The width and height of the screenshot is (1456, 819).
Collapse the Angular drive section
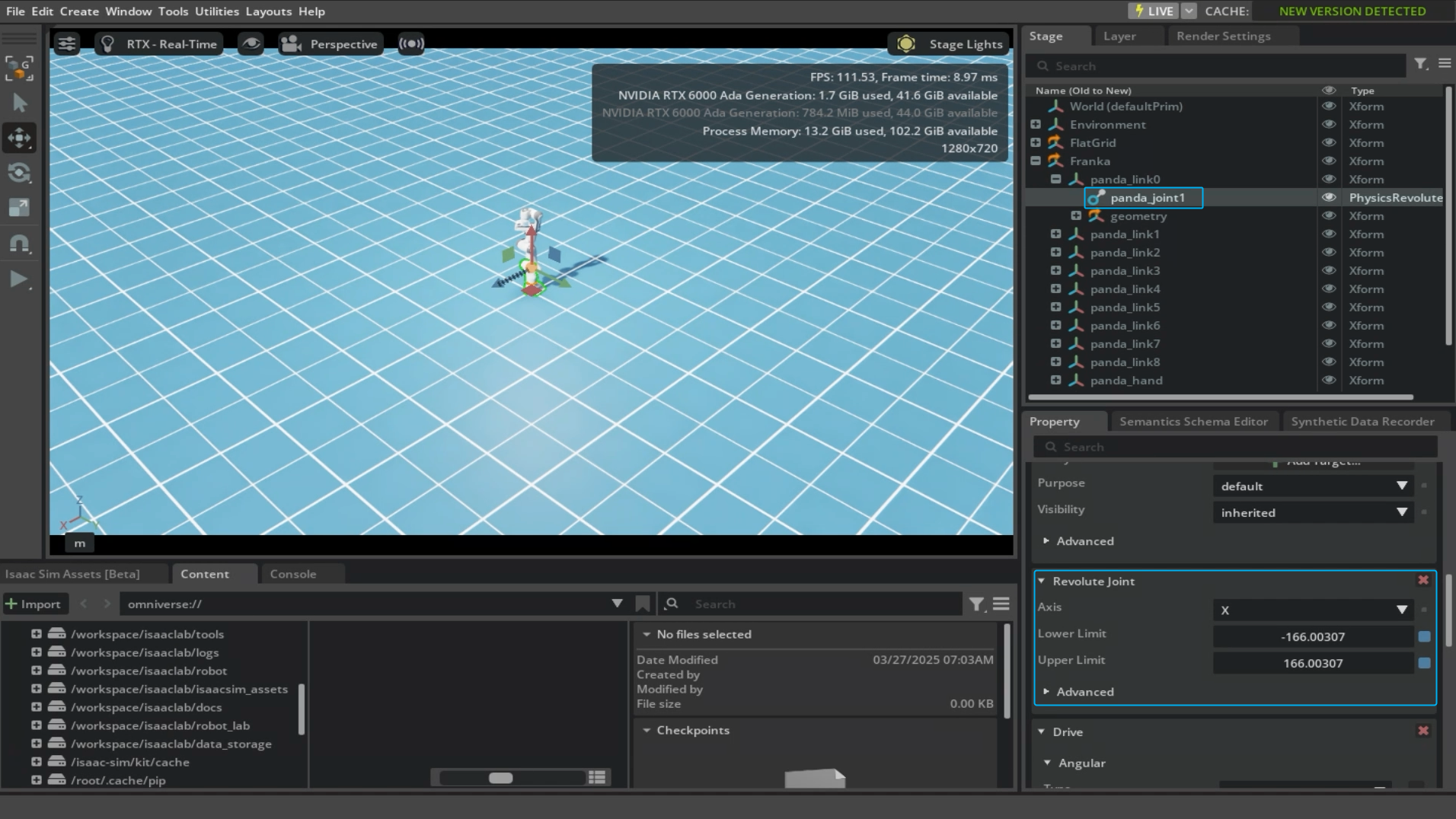pyautogui.click(x=1047, y=763)
